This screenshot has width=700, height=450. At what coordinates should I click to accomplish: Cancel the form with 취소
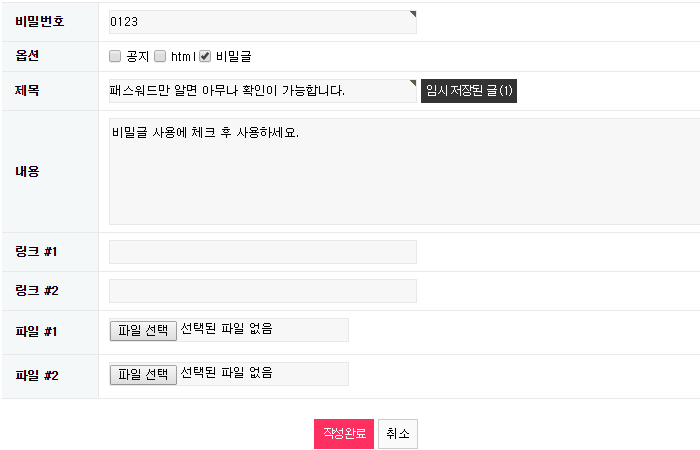coord(398,433)
